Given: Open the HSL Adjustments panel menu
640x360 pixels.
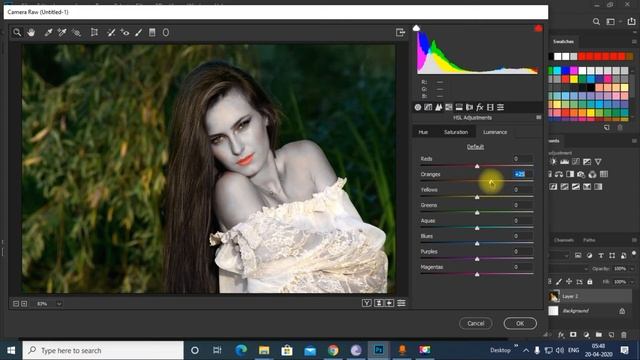Looking at the screenshot, I should 538,118.
